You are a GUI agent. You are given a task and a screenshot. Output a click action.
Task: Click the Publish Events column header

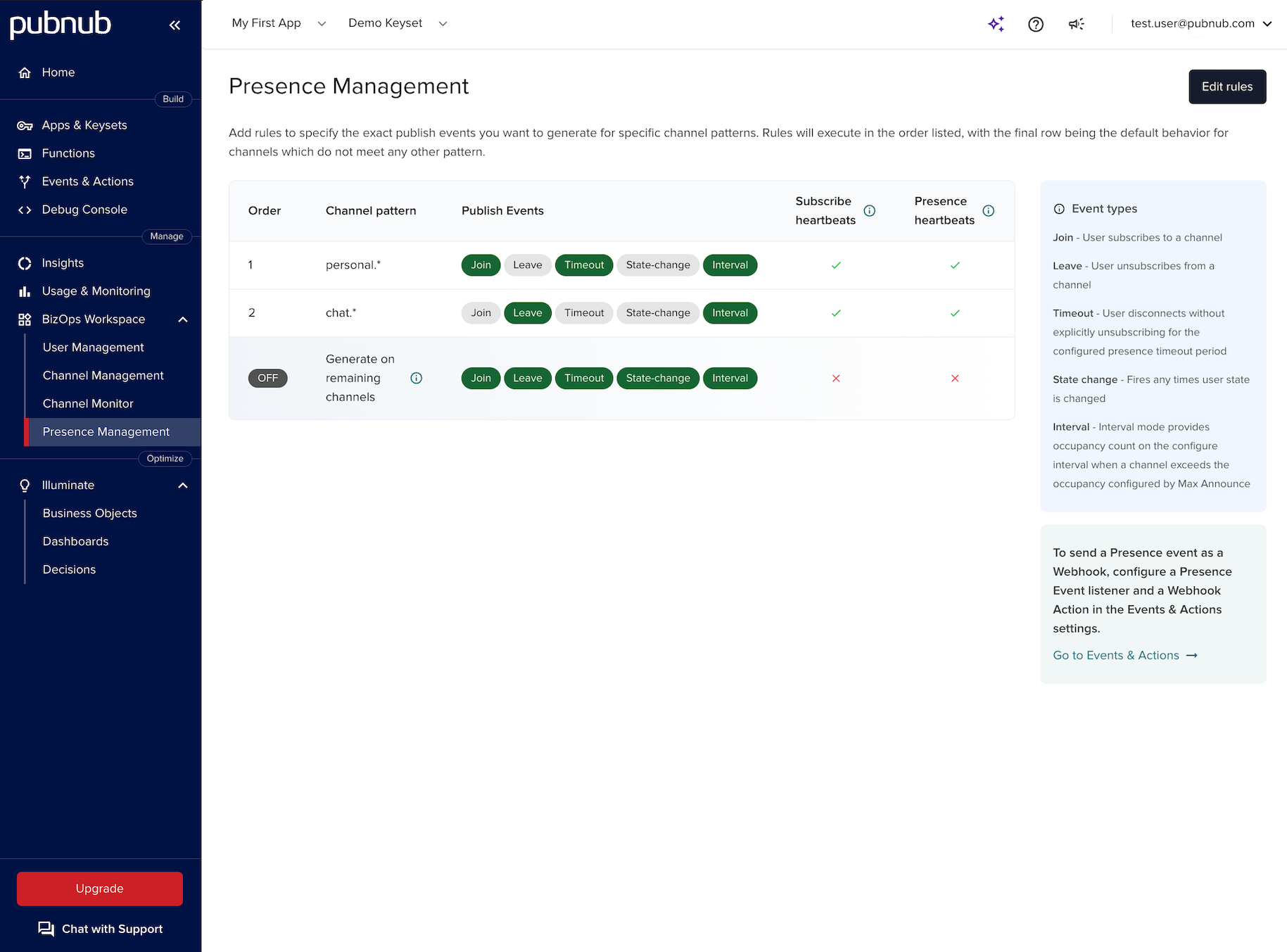(502, 211)
